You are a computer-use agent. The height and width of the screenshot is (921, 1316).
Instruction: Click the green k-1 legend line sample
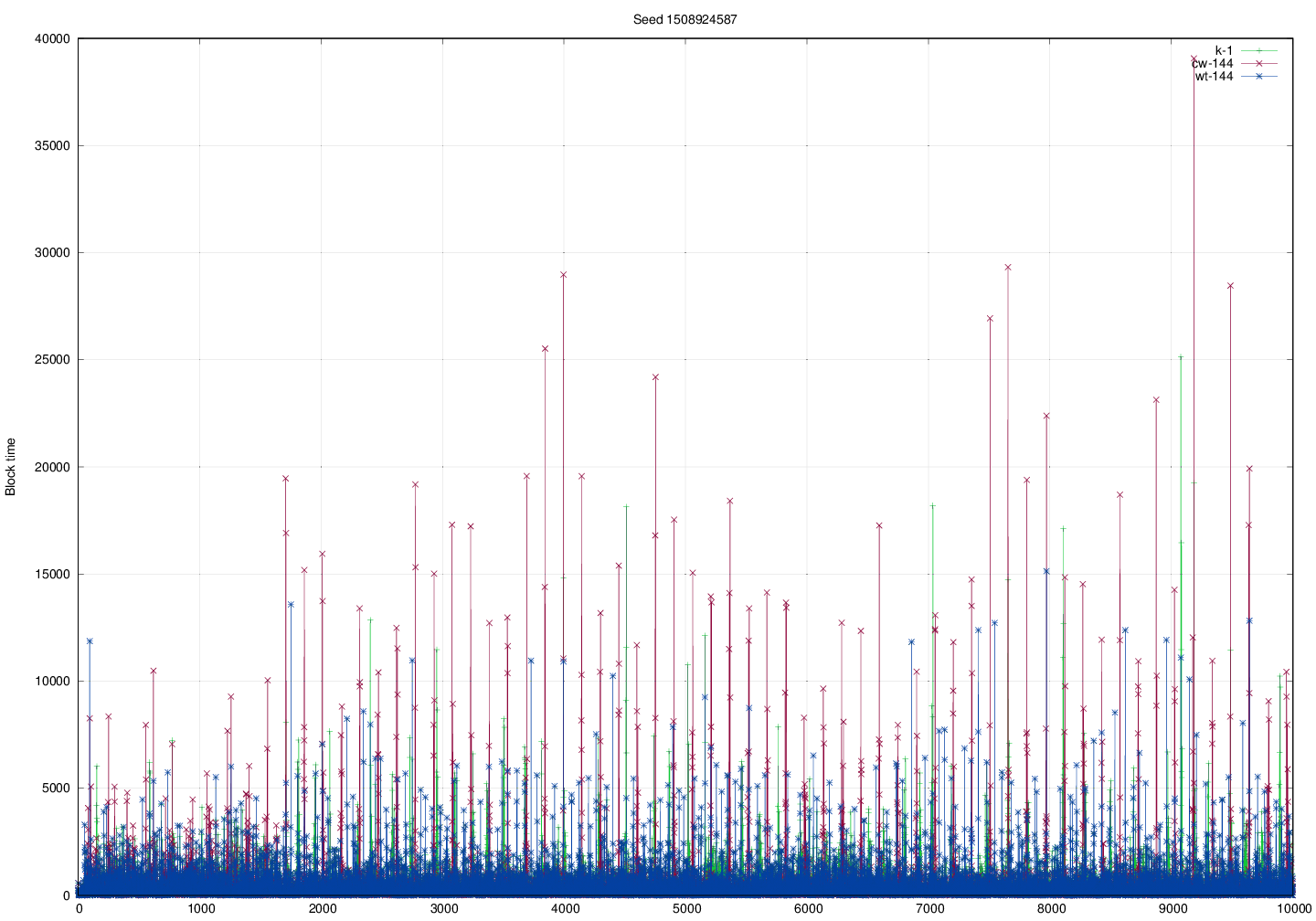(1258, 50)
